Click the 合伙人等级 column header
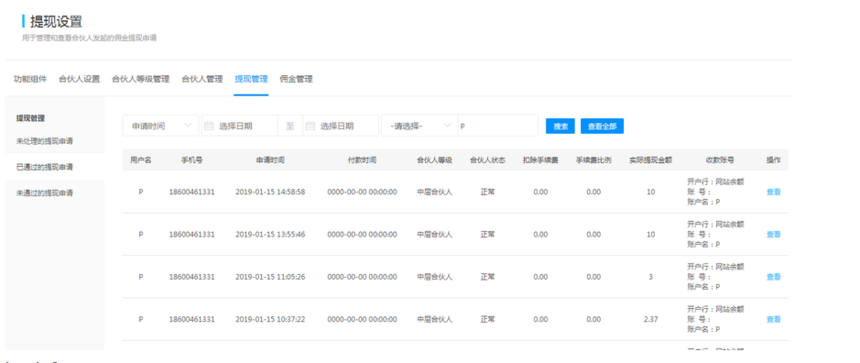The width and height of the screenshot is (860, 363). pyautogui.click(x=434, y=160)
